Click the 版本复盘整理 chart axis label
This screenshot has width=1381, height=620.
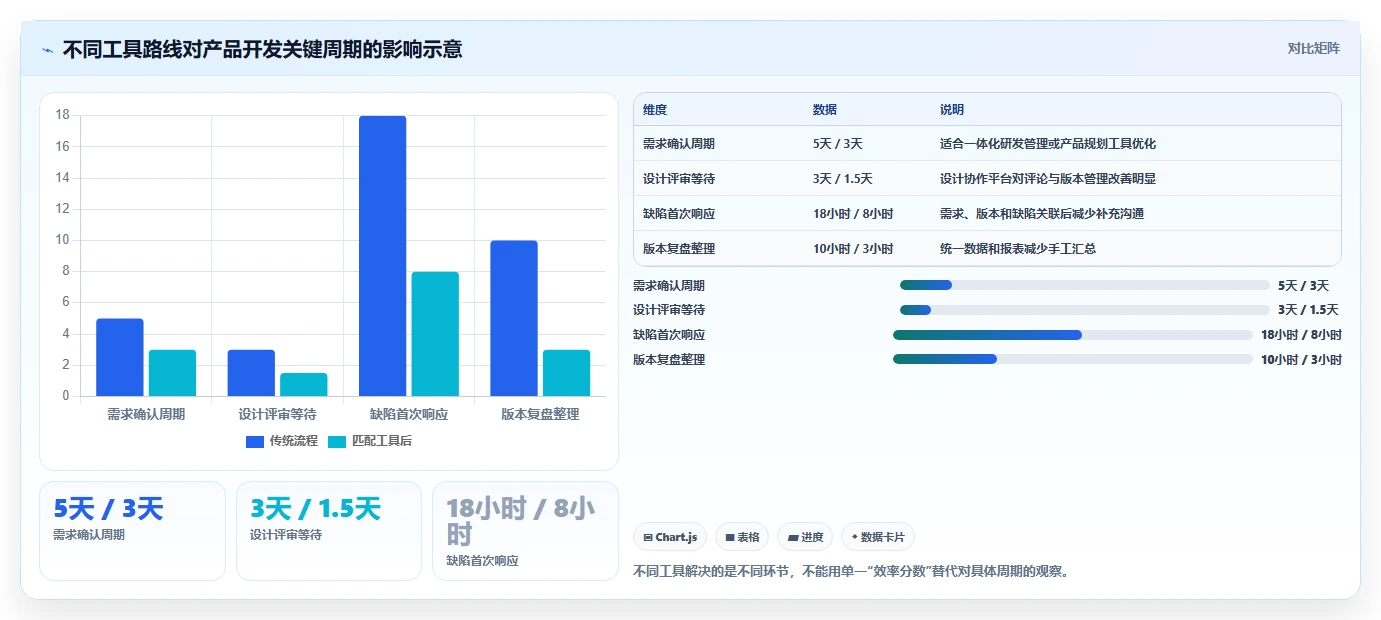click(540, 414)
